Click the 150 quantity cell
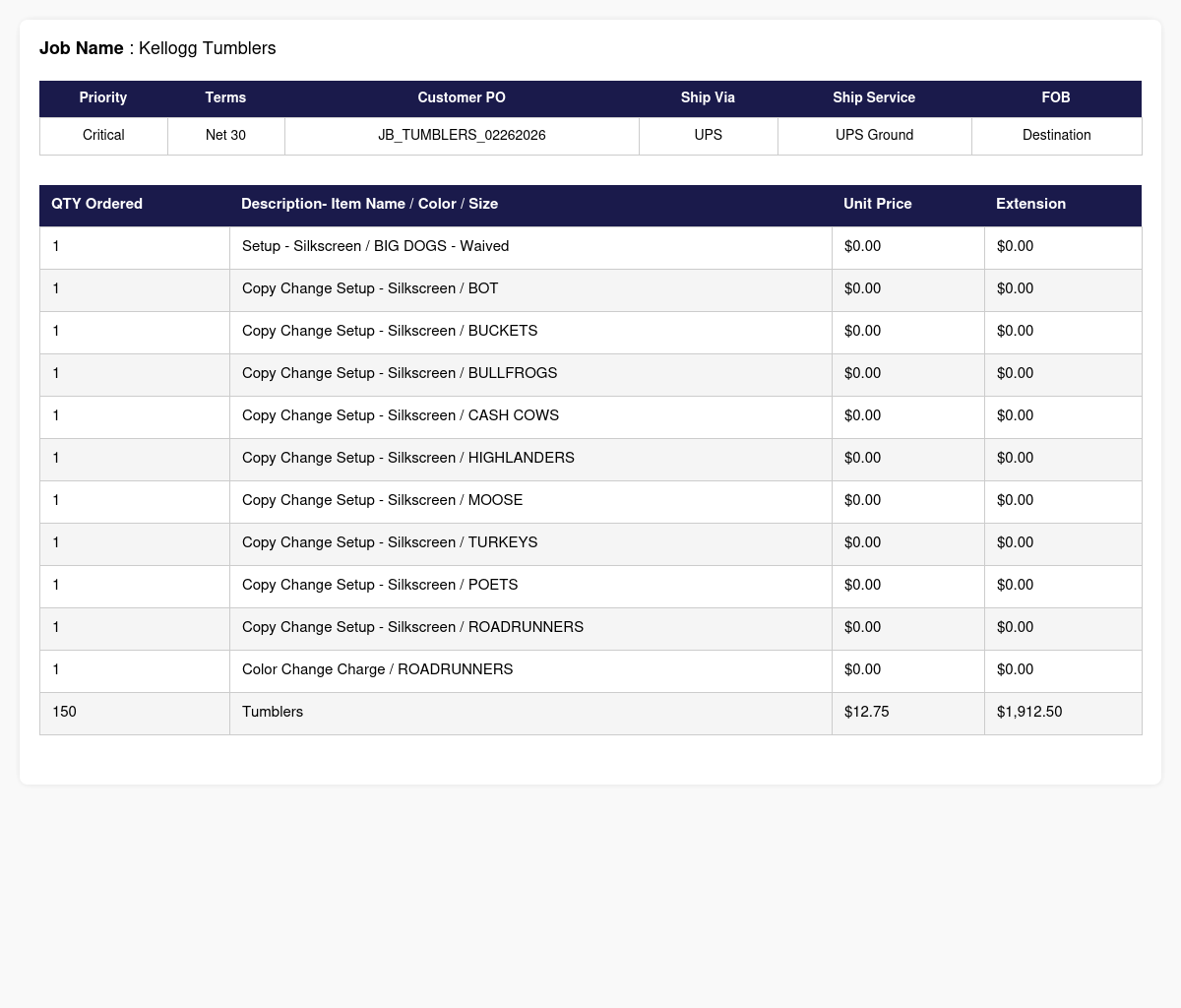 [135, 714]
